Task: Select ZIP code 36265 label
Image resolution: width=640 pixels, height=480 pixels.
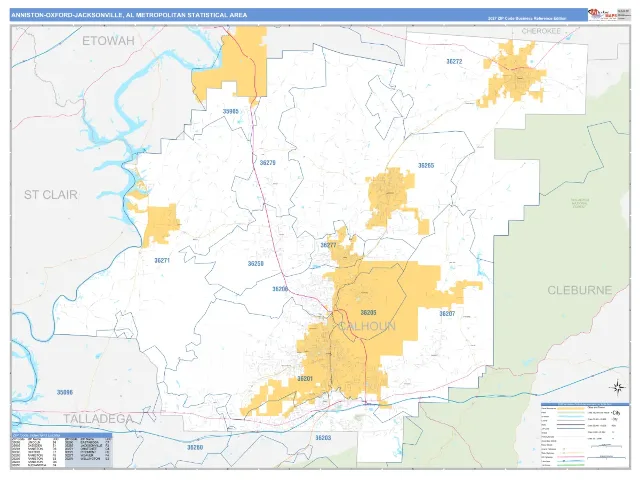Action: (426, 165)
